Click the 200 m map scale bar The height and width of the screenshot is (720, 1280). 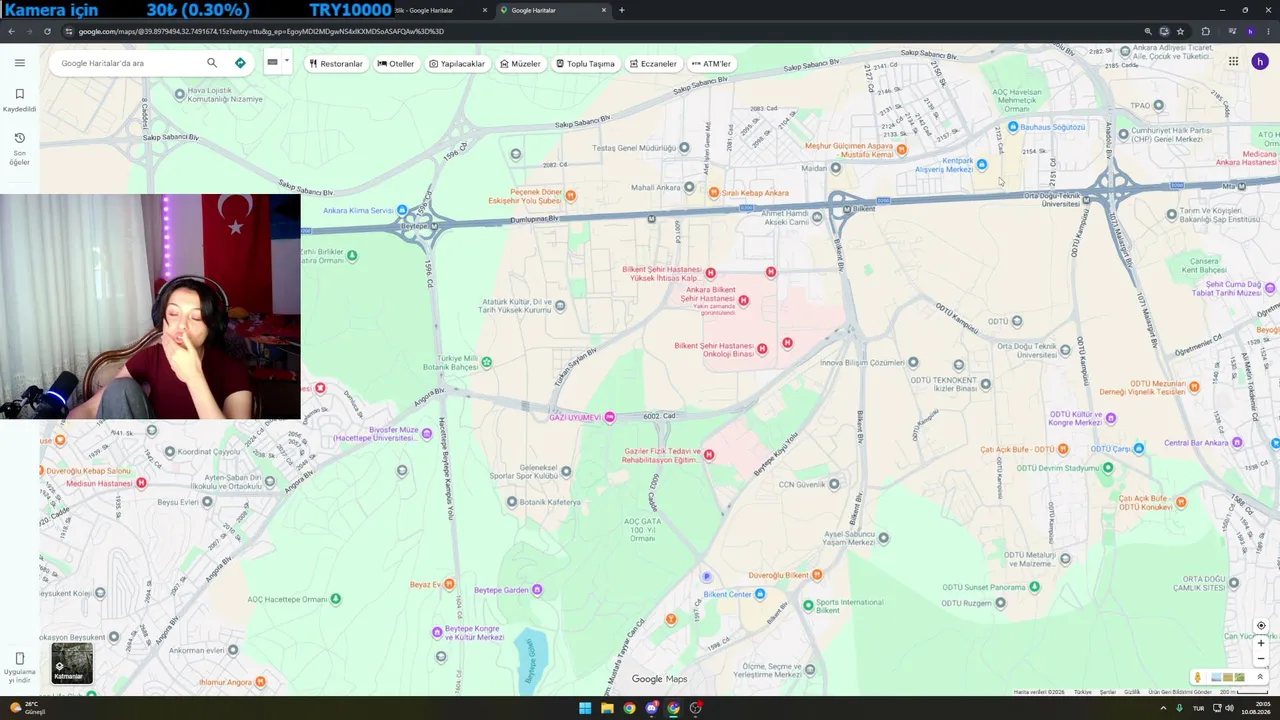pyautogui.click(x=1243, y=692)
